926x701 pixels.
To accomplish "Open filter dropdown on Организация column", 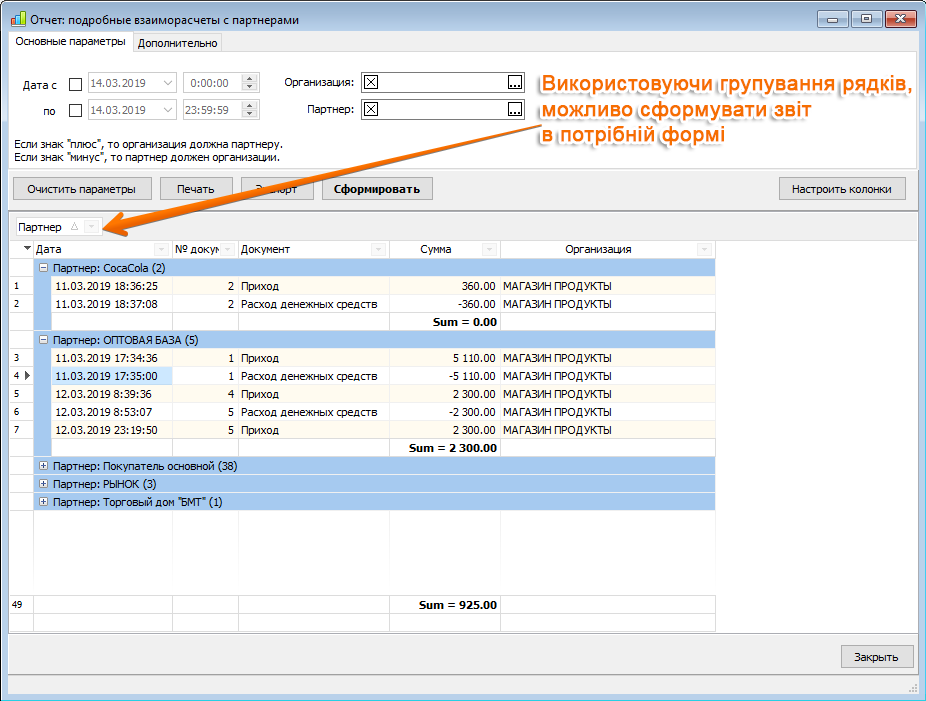I will pos(704,249).
